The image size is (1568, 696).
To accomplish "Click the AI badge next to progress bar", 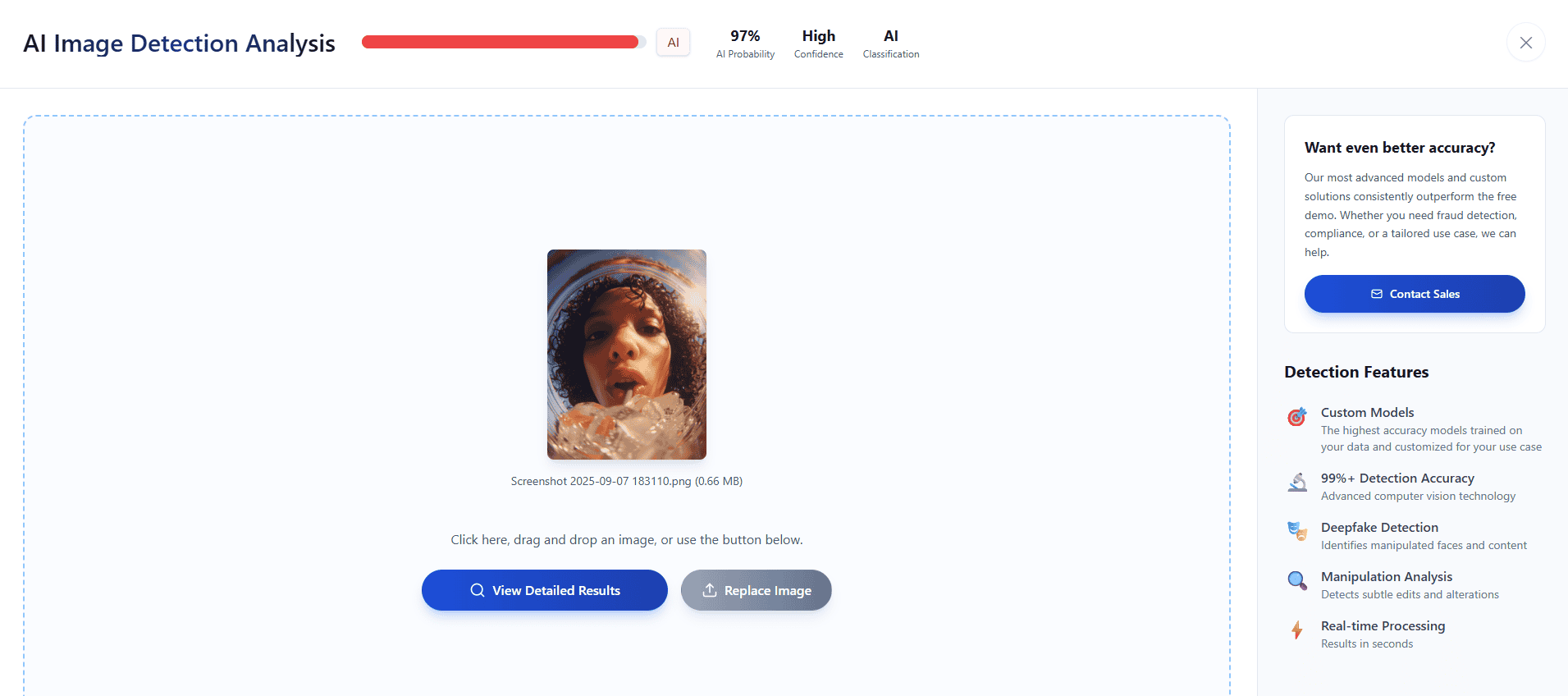I will [x=673, y=43].
